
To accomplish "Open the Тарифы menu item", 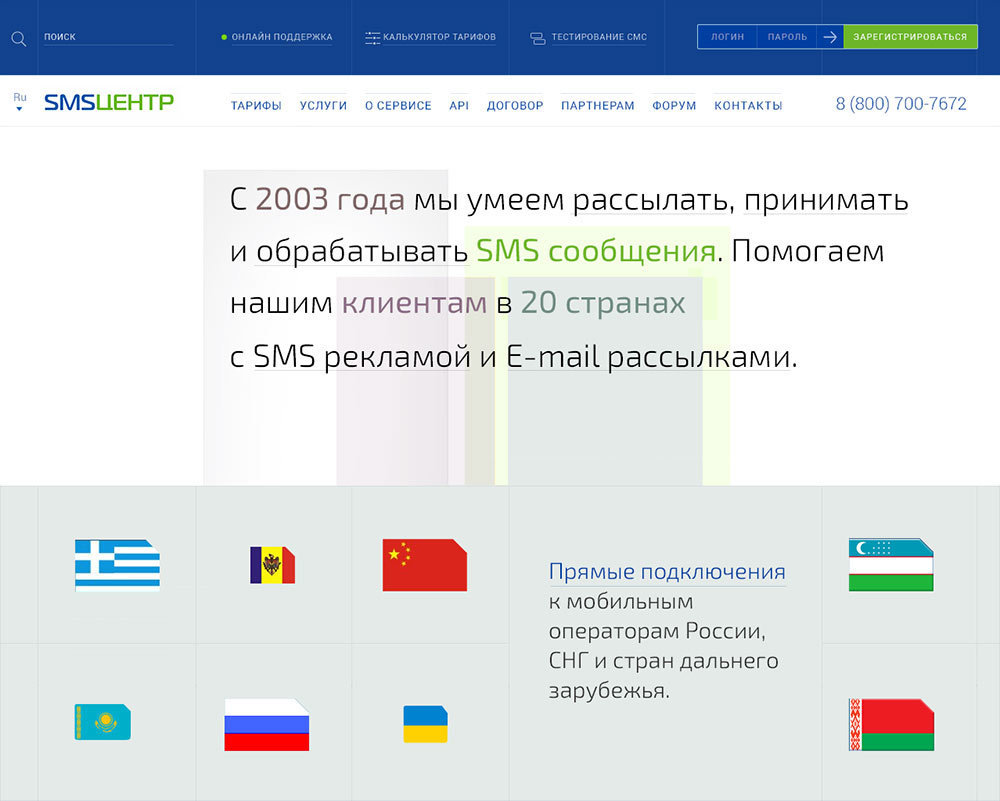I will [x=256, y=105].
